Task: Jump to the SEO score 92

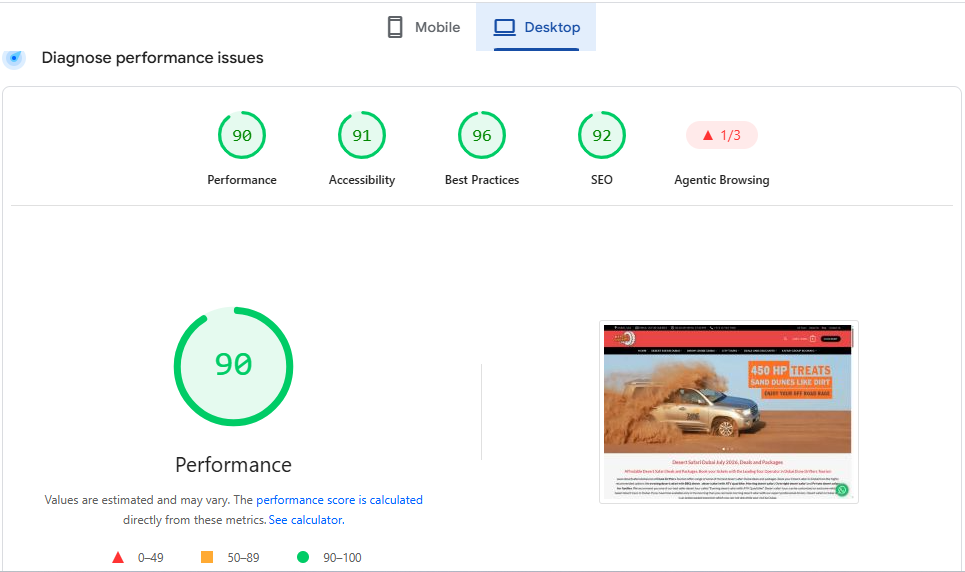Action: pos(602,135)
